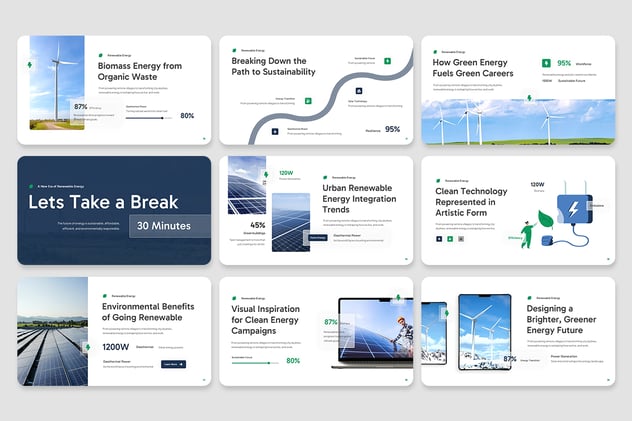Select the Breaking Down the Path to Sustainability slide
632x421 pixels.
(x=316, y=90)
